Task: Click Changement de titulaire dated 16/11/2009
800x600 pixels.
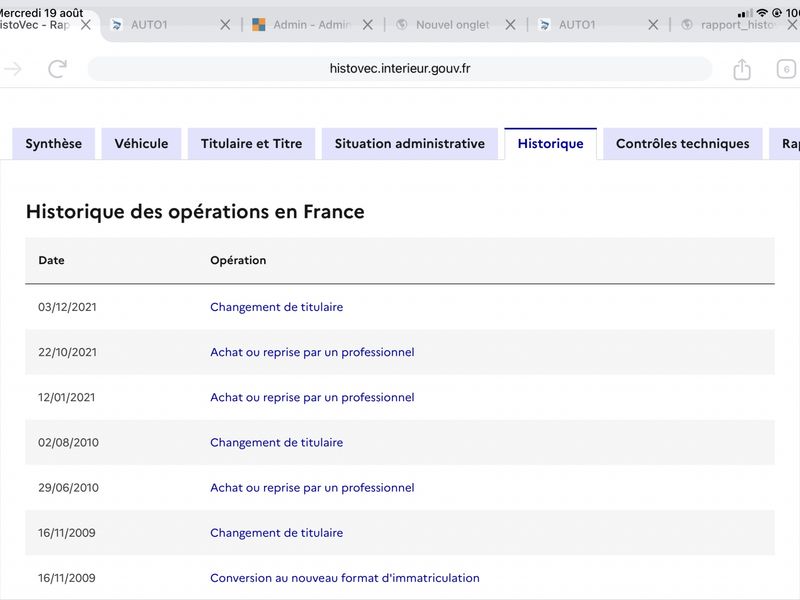Action: pos(277,533)
